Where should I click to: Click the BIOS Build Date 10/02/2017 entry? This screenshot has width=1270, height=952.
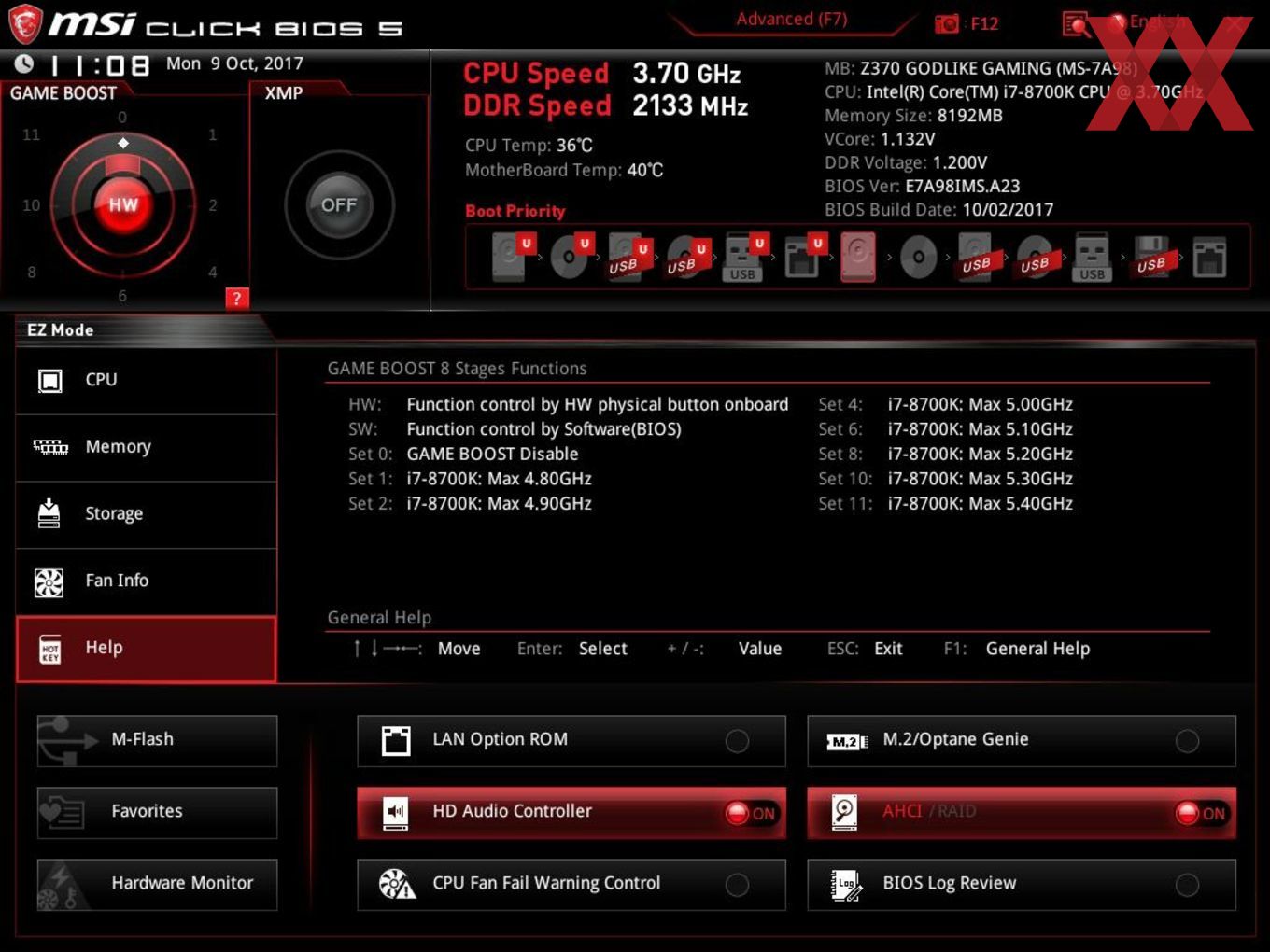point(938,210)
